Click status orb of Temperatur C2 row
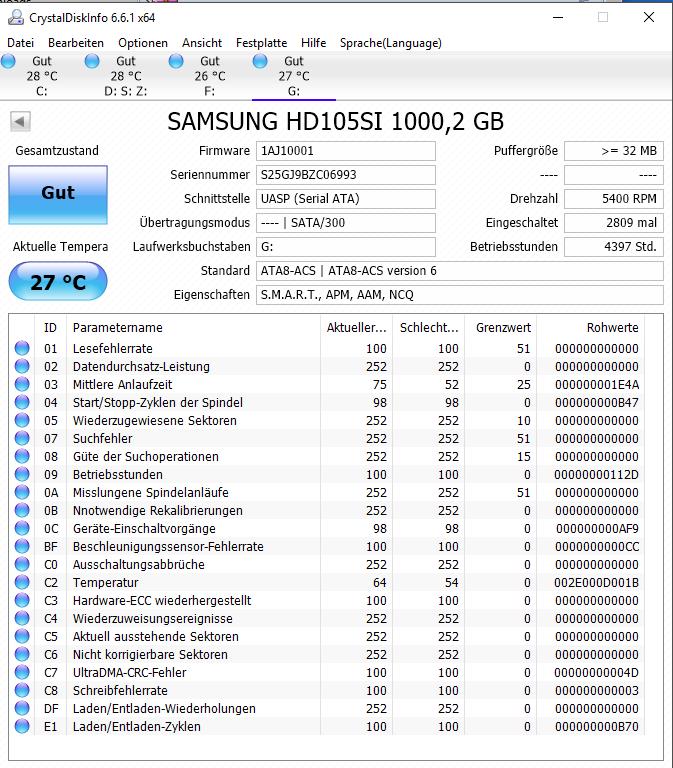The height and width of the screenshot is (768, 673). pos(22,582)
